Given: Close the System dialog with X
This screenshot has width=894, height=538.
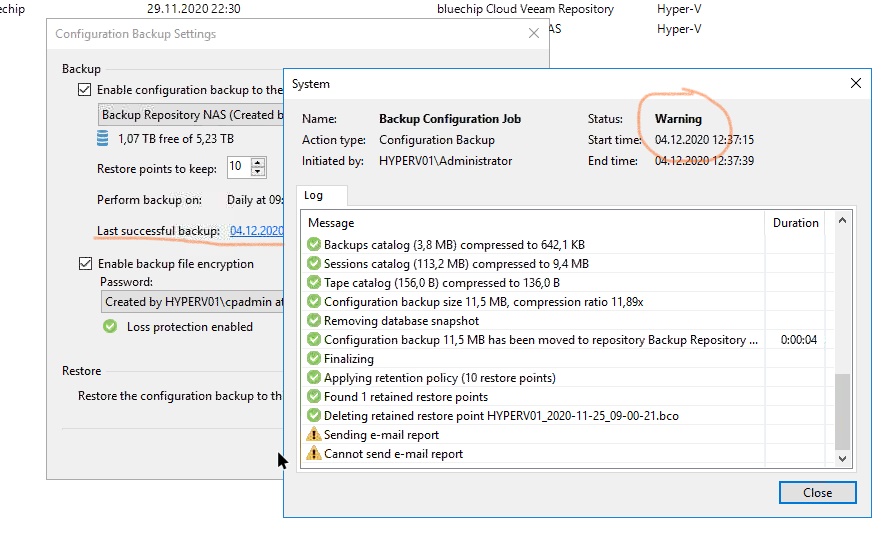Looking at the screenshot, I should [x=856, y=83].
